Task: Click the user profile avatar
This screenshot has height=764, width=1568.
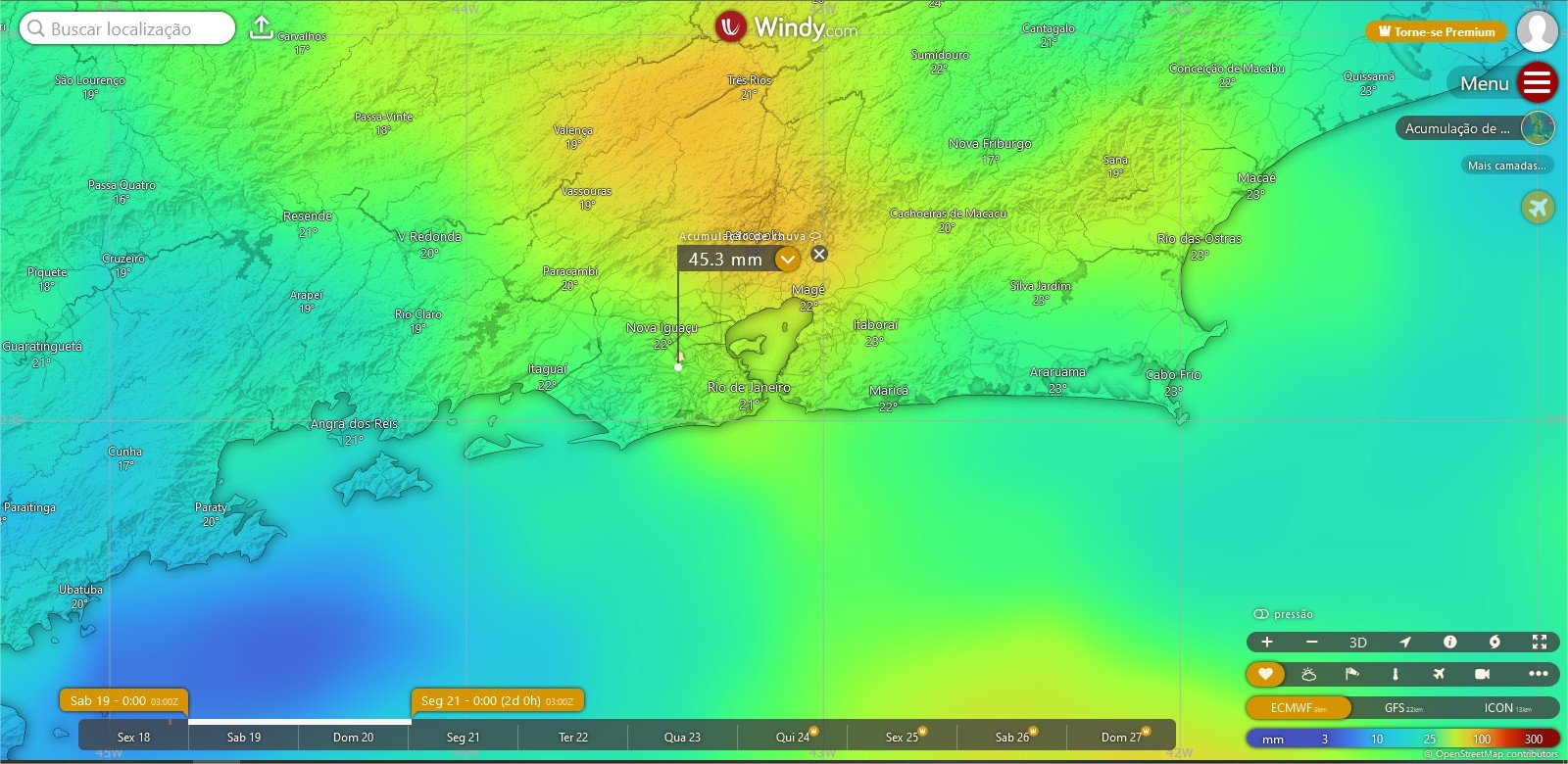Action: (1538, 31)
